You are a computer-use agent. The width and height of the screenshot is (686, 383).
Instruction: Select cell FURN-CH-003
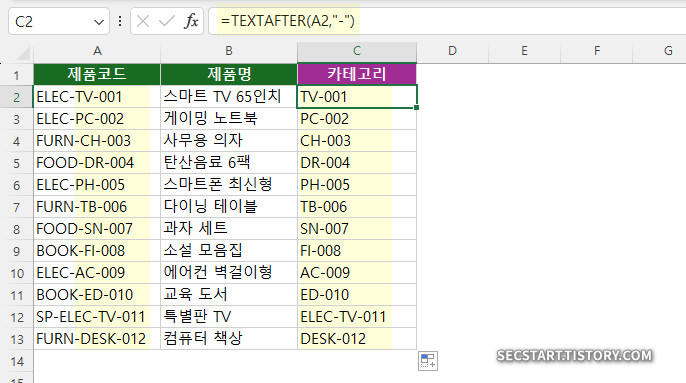click(x=97, y=141)
